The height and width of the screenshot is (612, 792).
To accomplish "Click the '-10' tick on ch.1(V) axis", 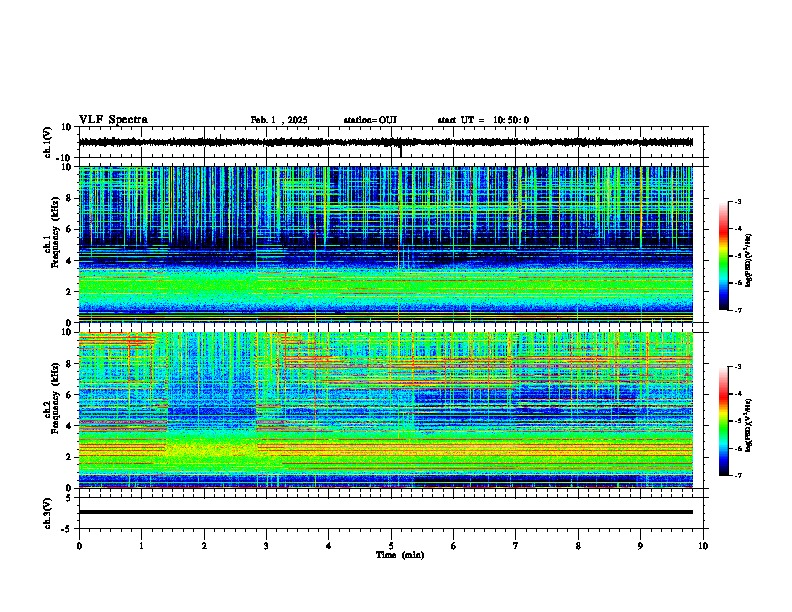I will [65, 158].
